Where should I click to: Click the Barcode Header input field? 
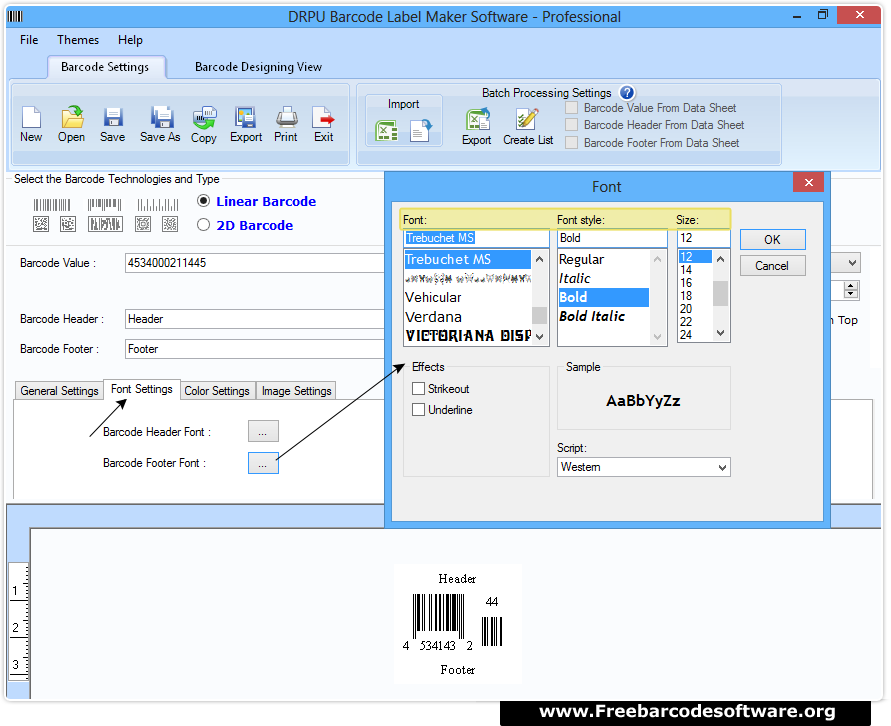point(255,319)
